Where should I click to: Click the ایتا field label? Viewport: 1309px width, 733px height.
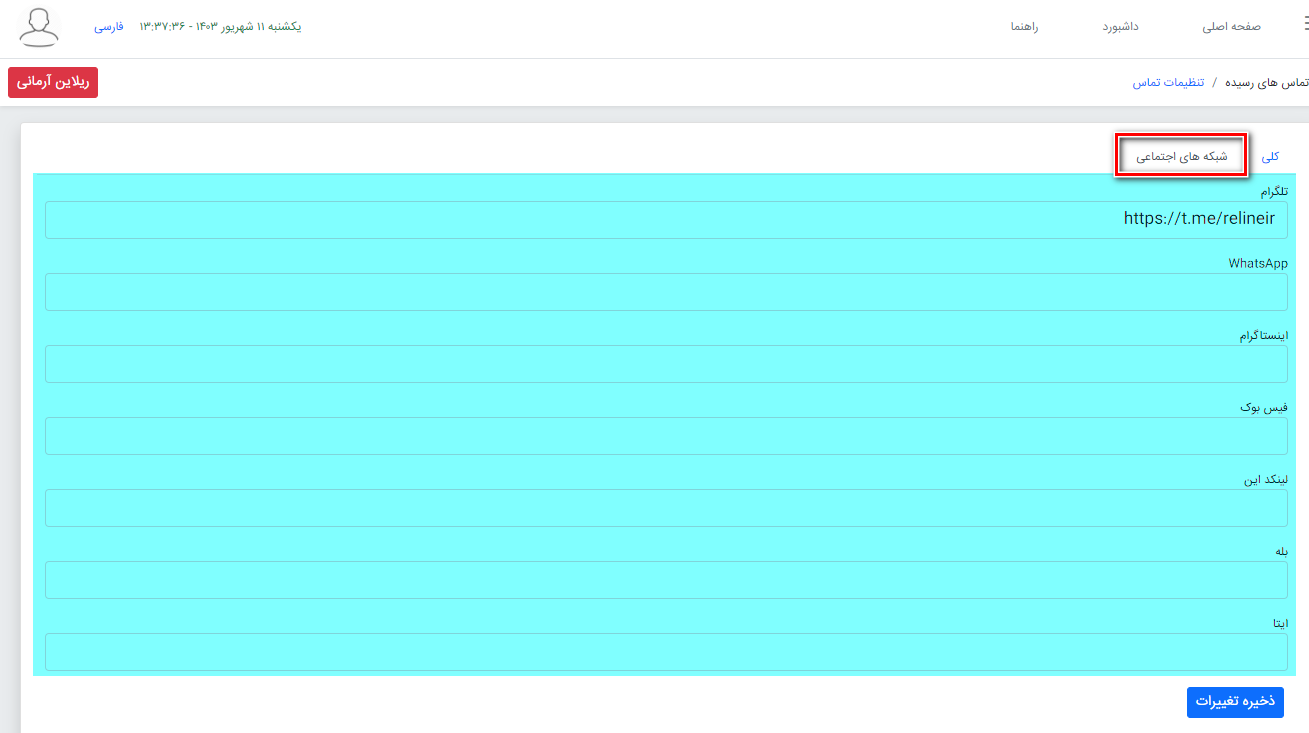[x=1281, y=623]
